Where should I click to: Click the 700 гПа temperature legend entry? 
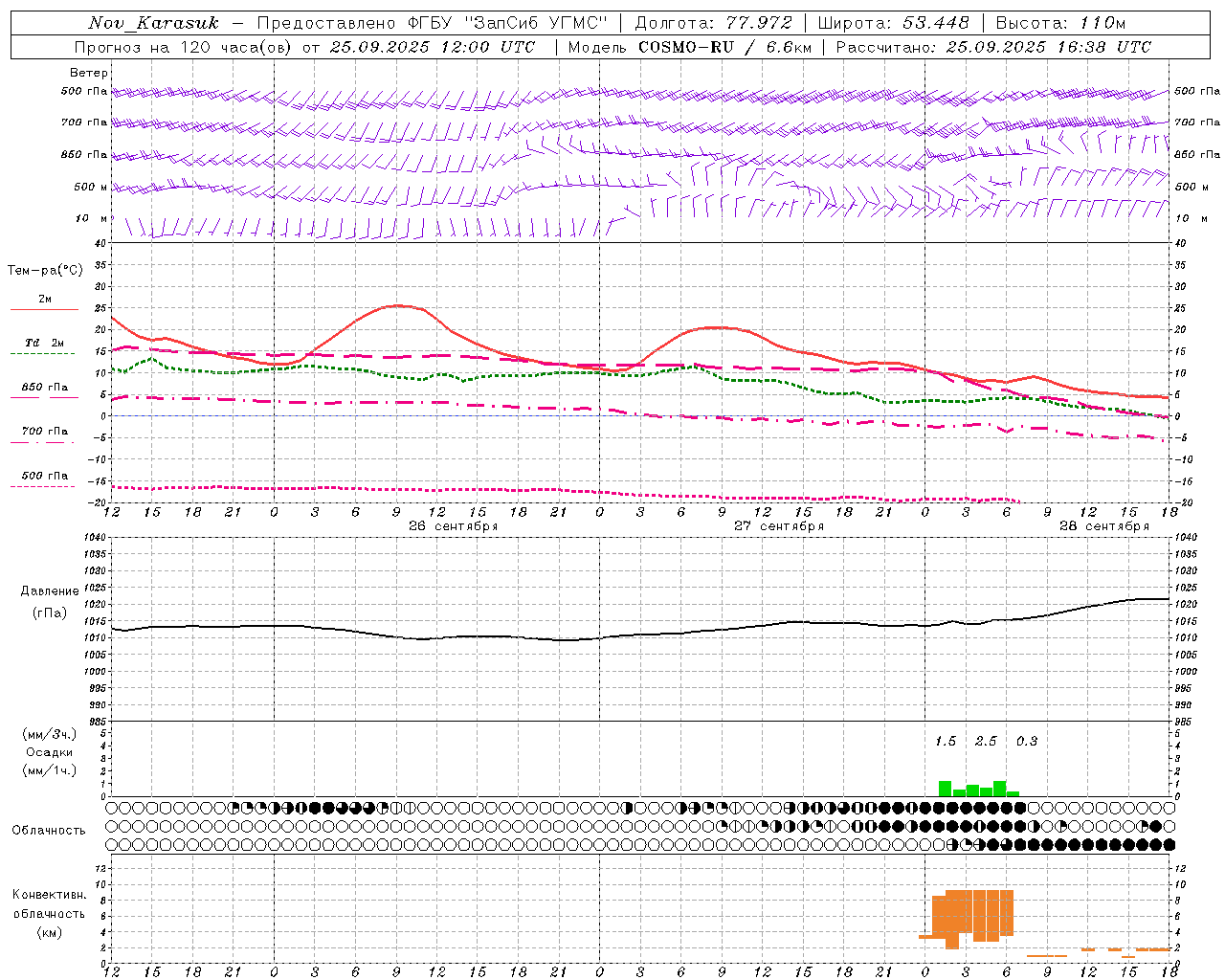click(44, 434)
